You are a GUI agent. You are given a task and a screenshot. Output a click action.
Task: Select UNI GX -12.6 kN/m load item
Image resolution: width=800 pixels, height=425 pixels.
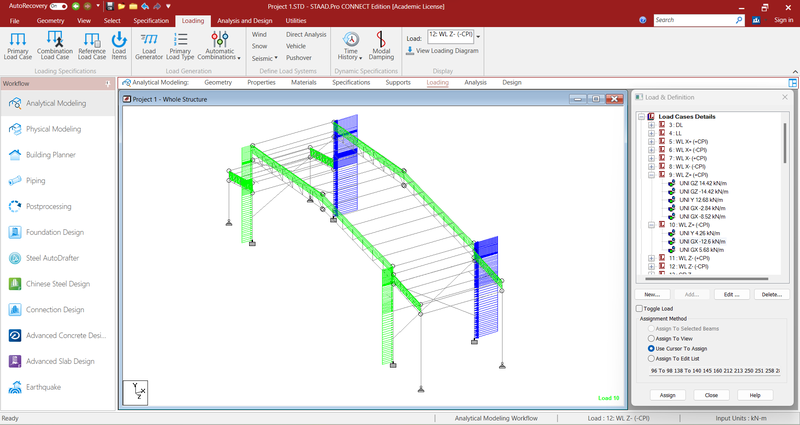click(x=702, y=242)
